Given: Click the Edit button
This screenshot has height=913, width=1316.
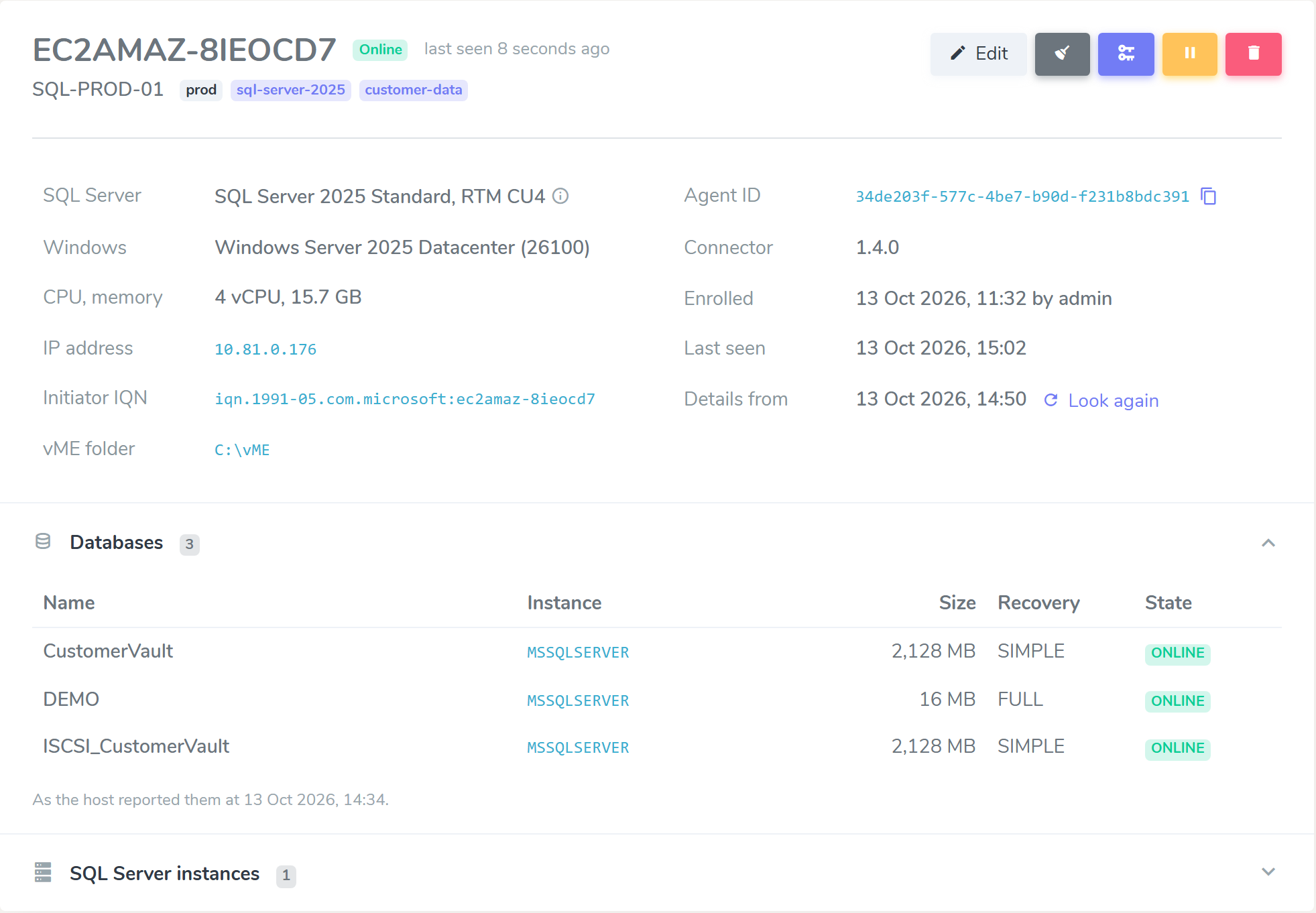Looking at the screenshot, I should pos(978,54).
